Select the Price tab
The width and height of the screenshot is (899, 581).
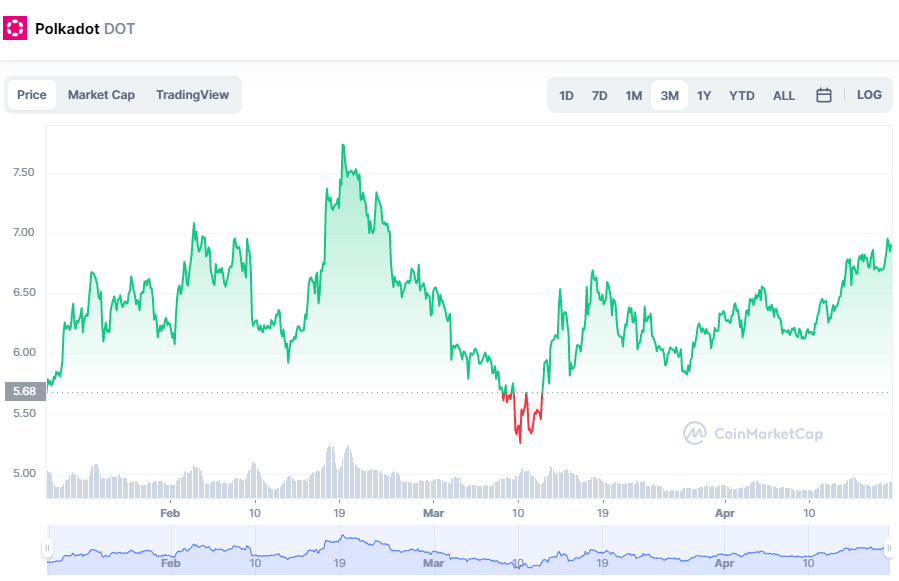(x=32, y=95)
